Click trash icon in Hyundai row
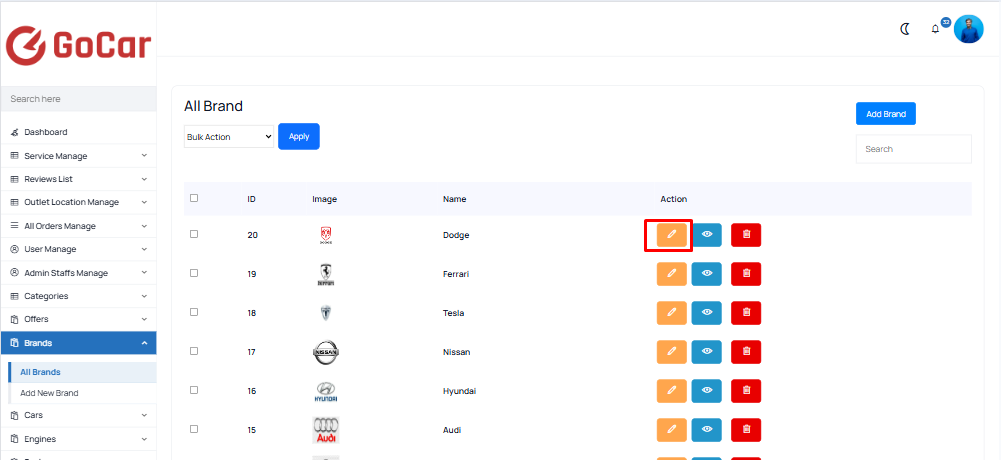 coord(746,390)
